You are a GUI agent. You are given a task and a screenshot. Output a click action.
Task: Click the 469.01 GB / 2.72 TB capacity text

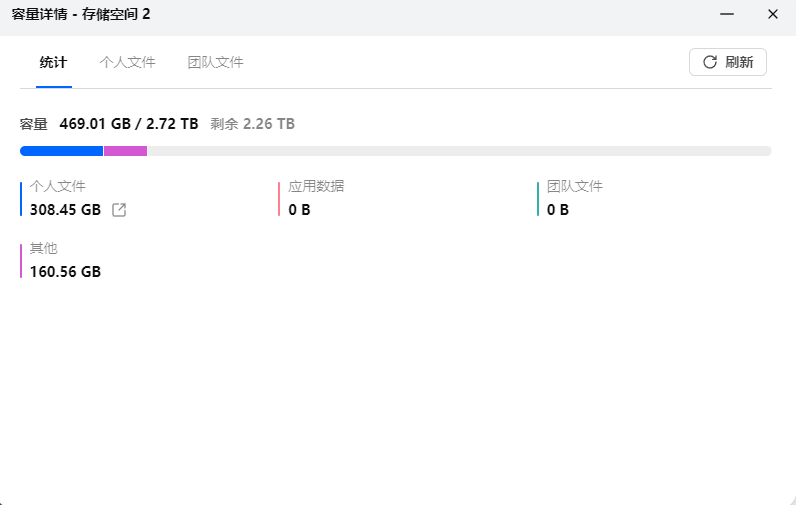(x=129, y=124)
